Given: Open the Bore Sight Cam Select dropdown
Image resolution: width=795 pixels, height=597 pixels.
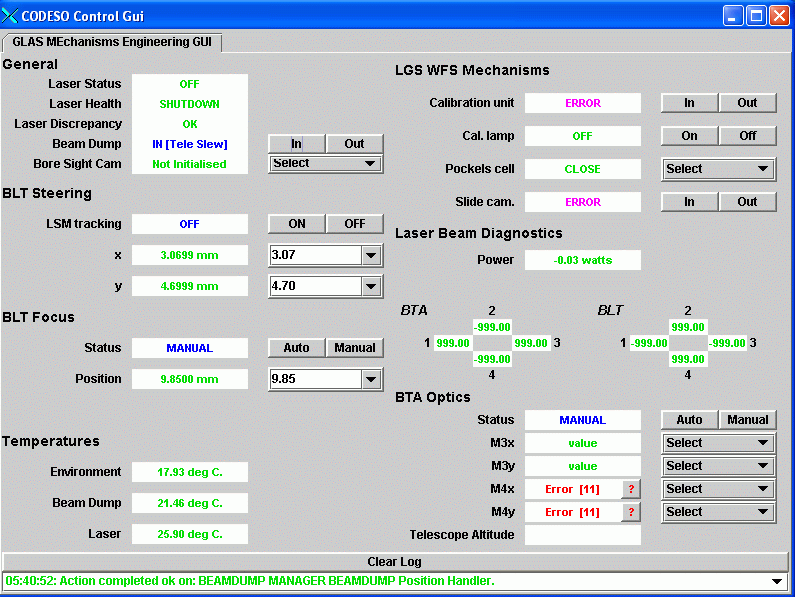Looking at the screenshot, I should click(326, 163).
